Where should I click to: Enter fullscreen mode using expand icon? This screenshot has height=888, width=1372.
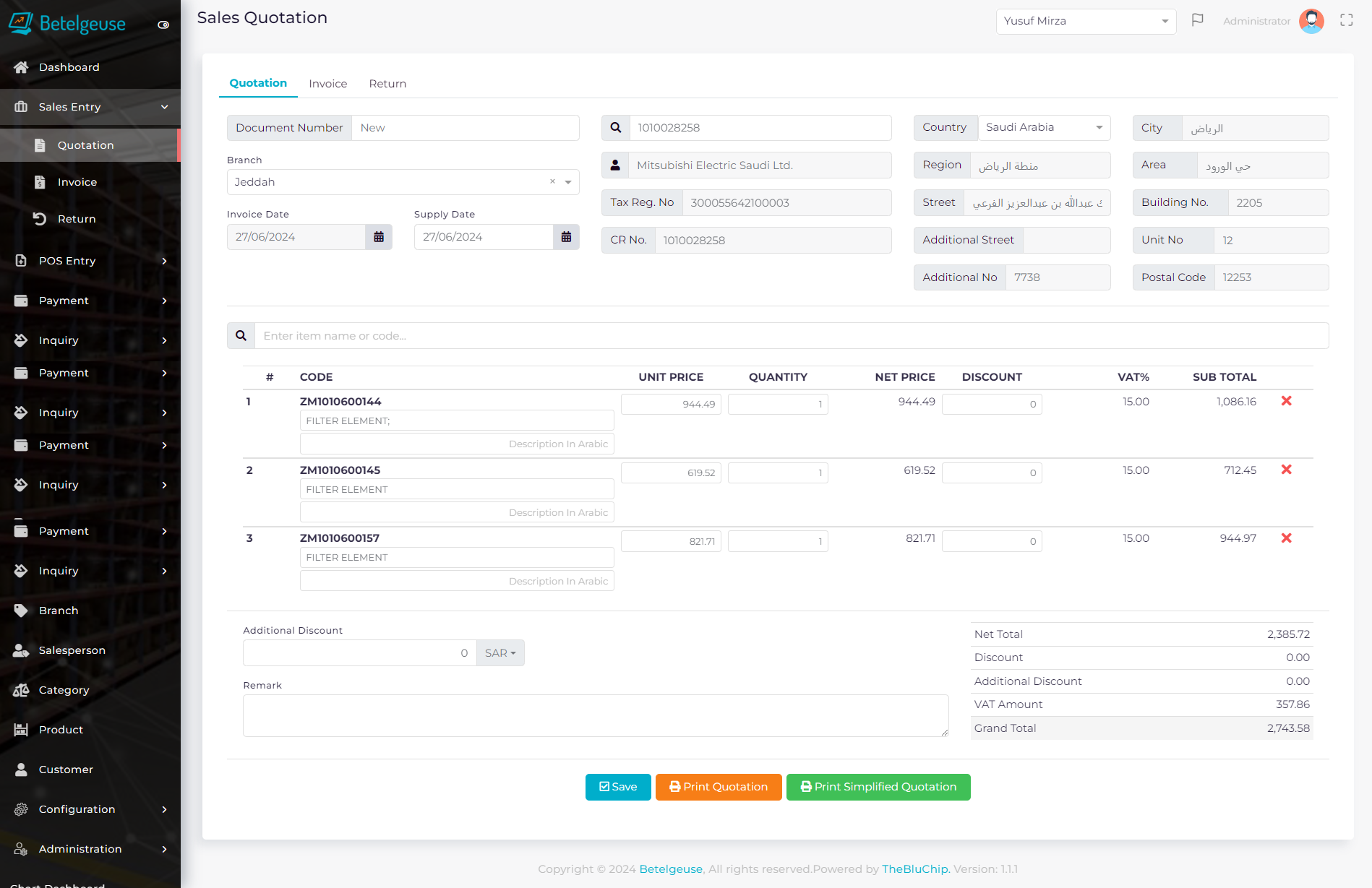click(1346, 20)
